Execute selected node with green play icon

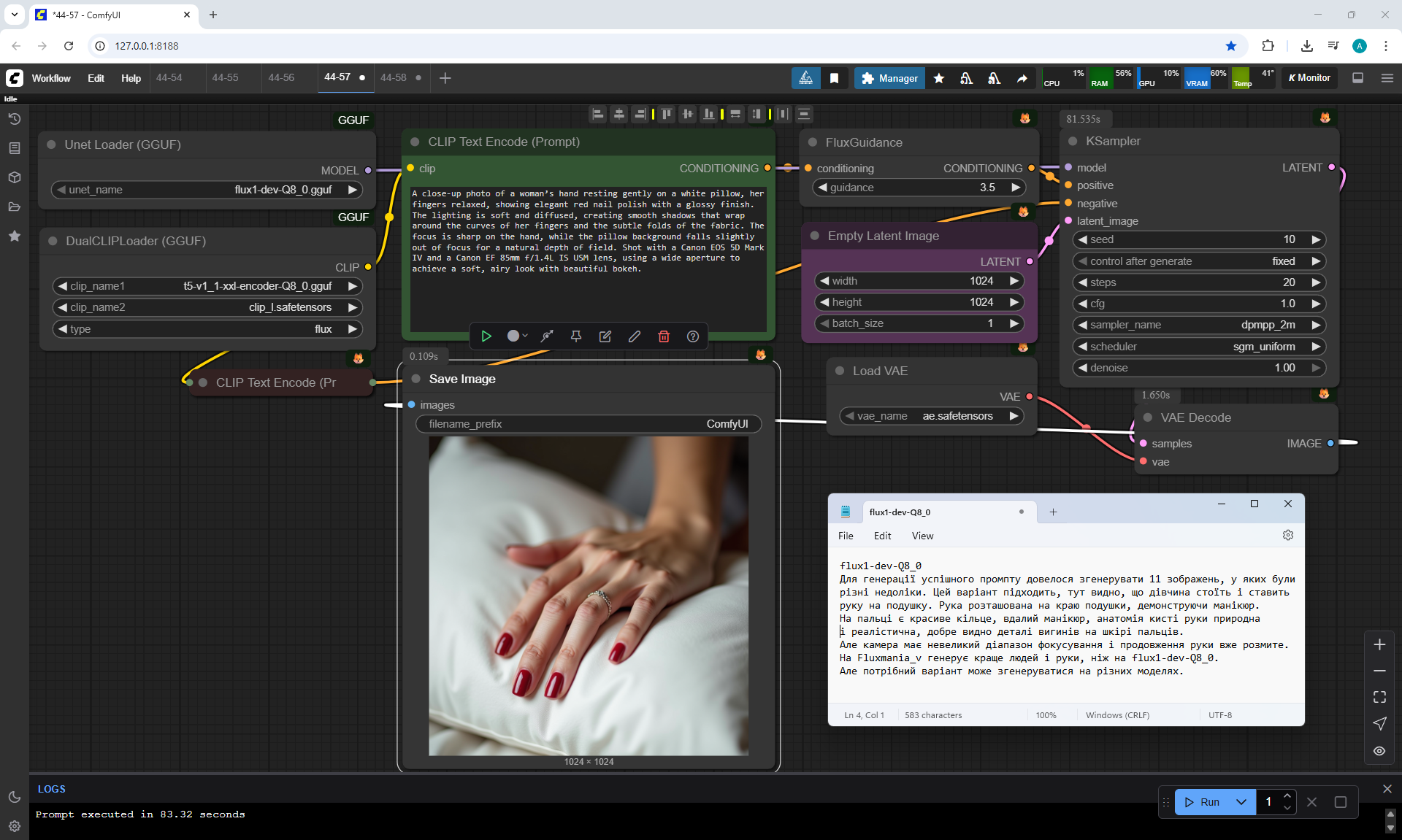(x=486, y=336)
